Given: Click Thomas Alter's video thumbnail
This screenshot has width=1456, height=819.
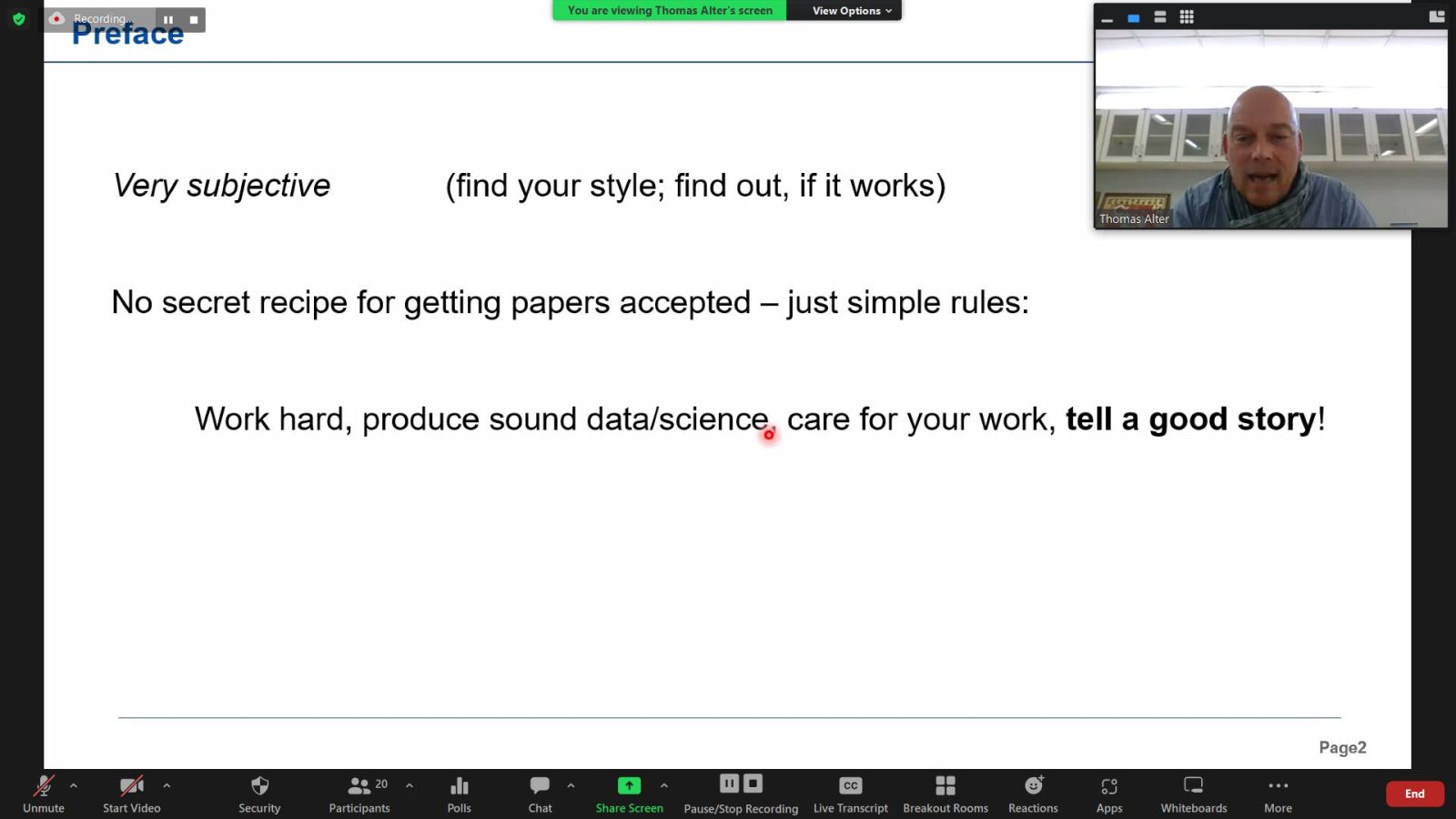Looking at the screenshot, I should pyautogui.click(x=1270, y=129).
